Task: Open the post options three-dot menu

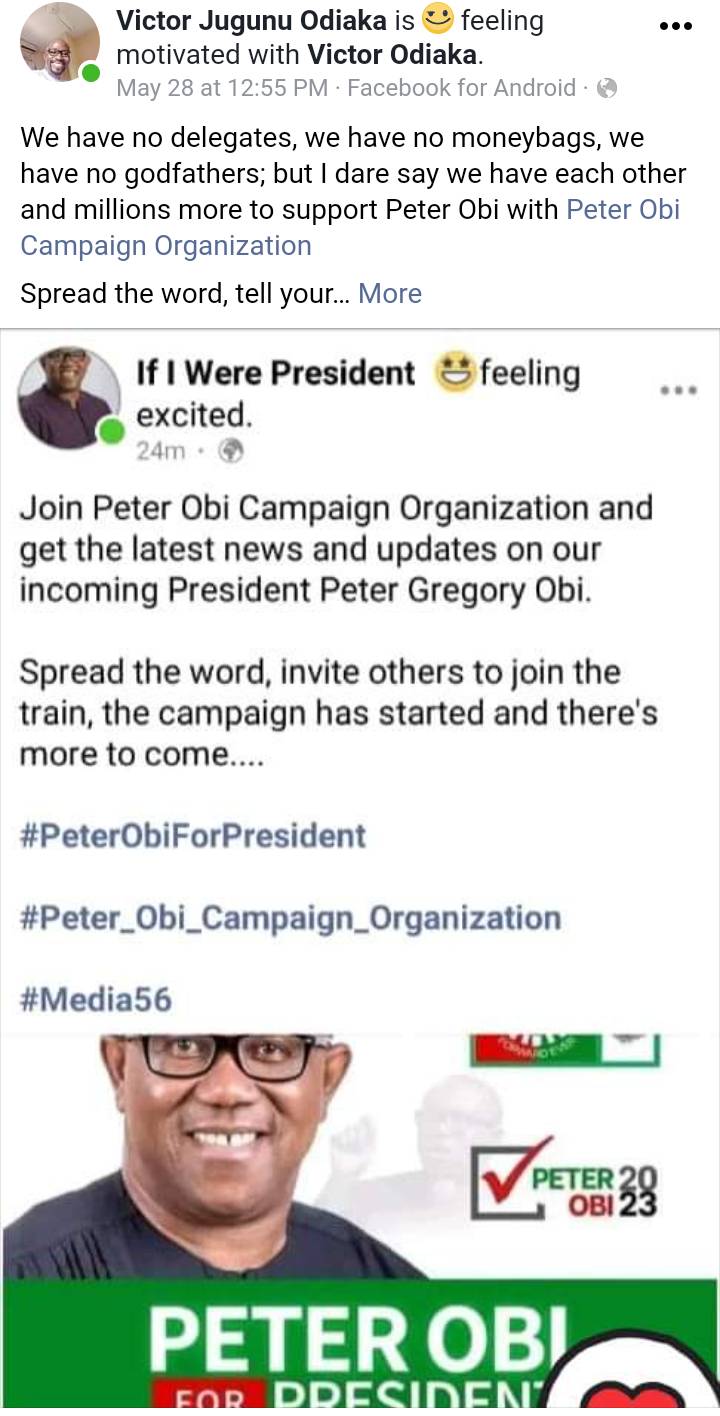Action: 676,27
